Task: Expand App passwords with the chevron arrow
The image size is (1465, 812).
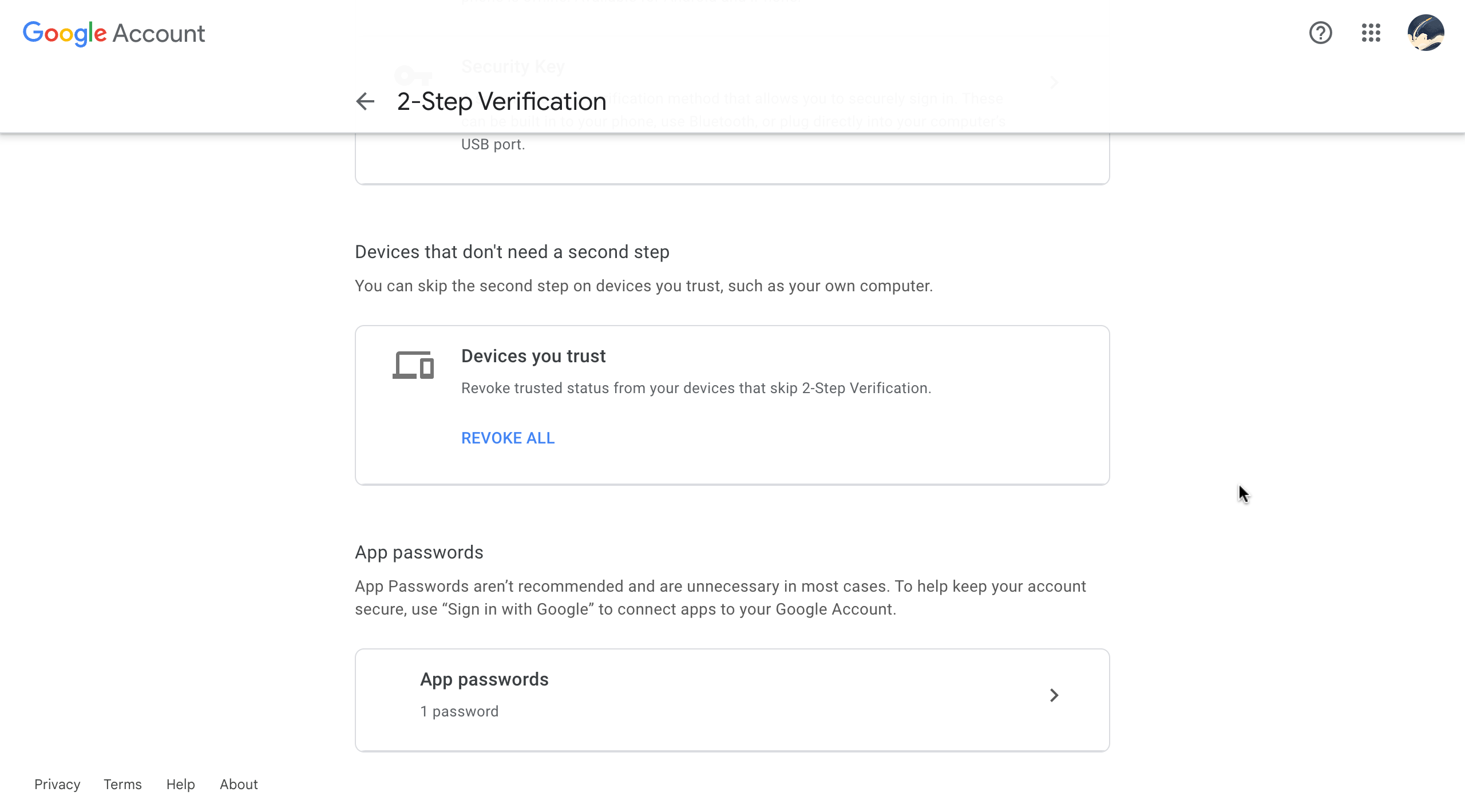Action: [1054, 695]
